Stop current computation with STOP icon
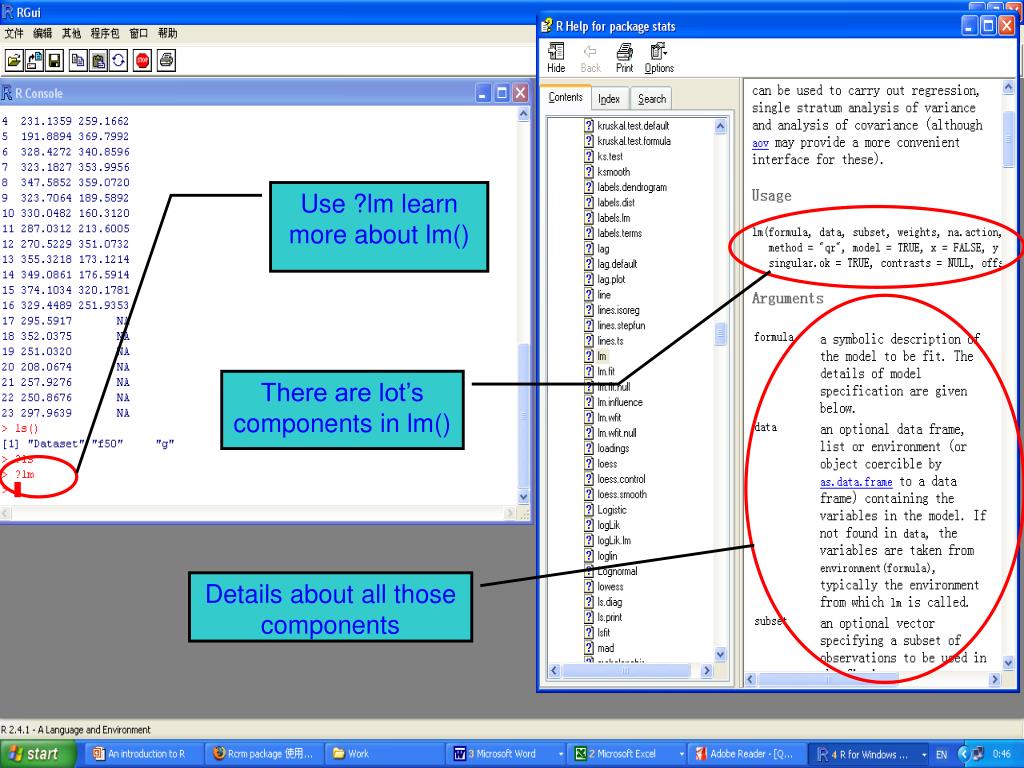Screen dimensions: 1024x768 point(142,61)
